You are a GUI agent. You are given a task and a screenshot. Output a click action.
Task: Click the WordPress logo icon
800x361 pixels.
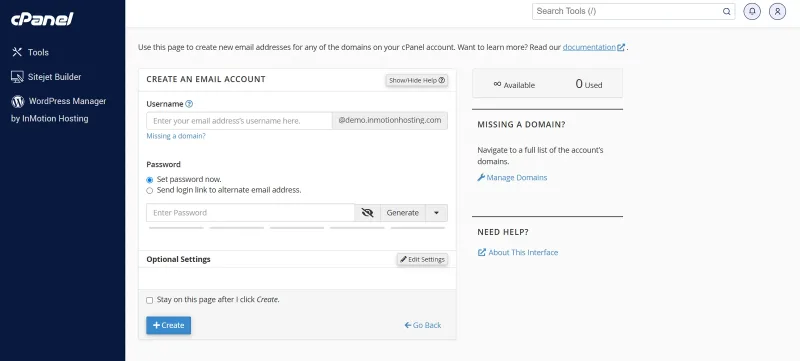[x=17, y=101]
